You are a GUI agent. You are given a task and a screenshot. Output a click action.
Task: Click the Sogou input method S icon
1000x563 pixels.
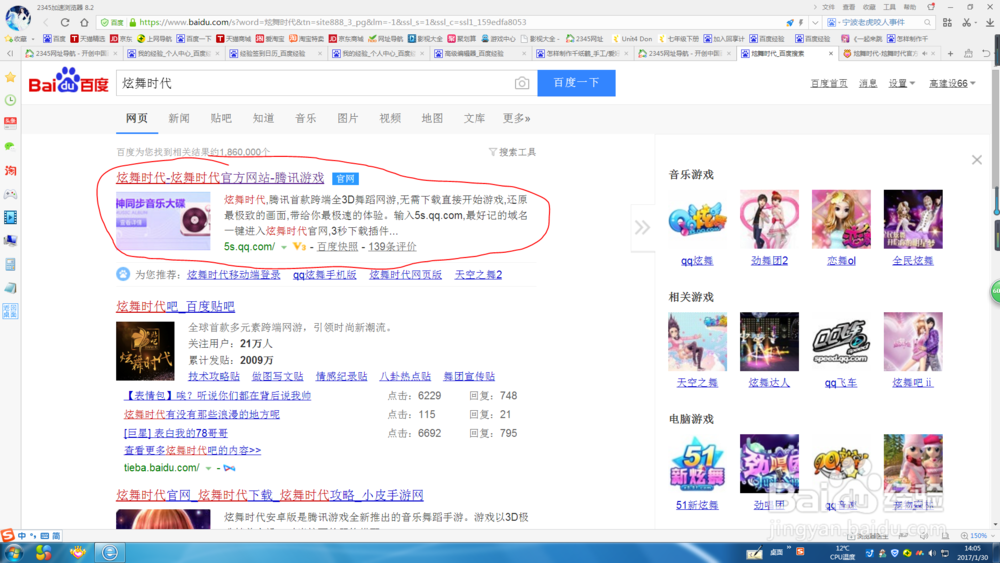tap(7, 536)
